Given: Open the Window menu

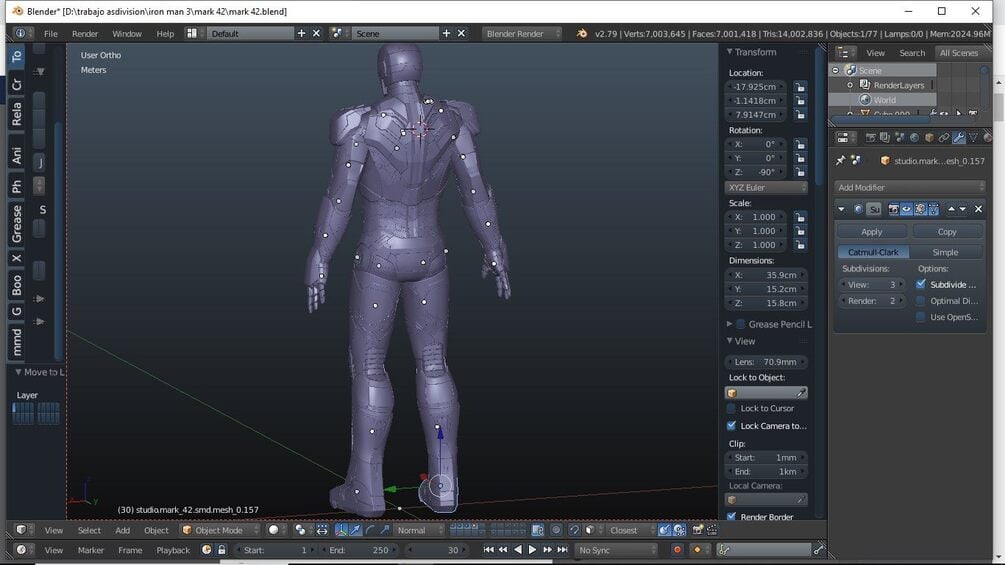Looking at the screenshot, I should coord(127,34).
